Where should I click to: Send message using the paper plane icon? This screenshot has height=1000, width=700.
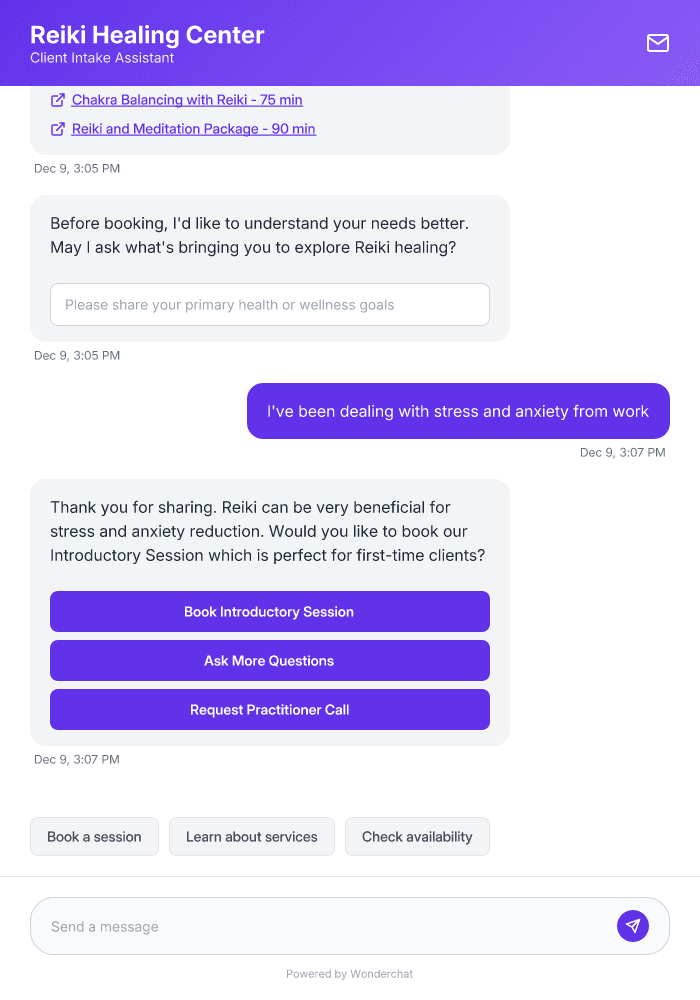(x=633, y=925)
